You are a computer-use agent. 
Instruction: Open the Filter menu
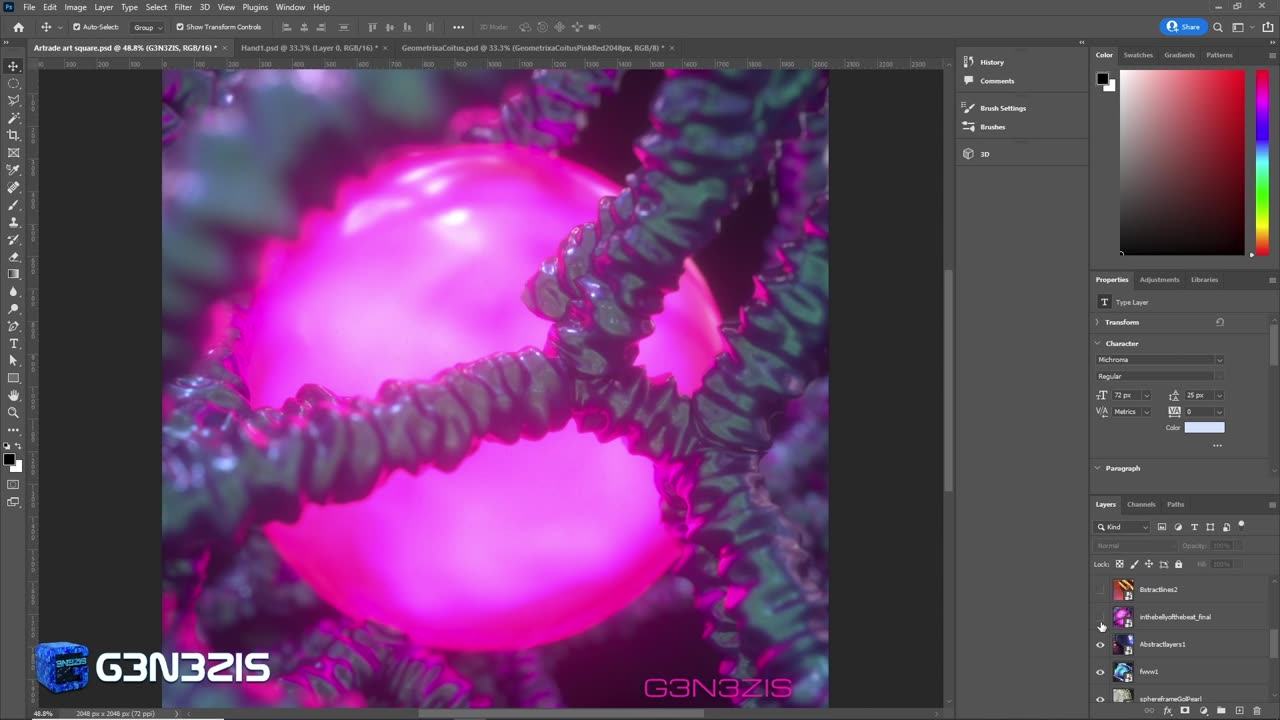click(183, 7)
